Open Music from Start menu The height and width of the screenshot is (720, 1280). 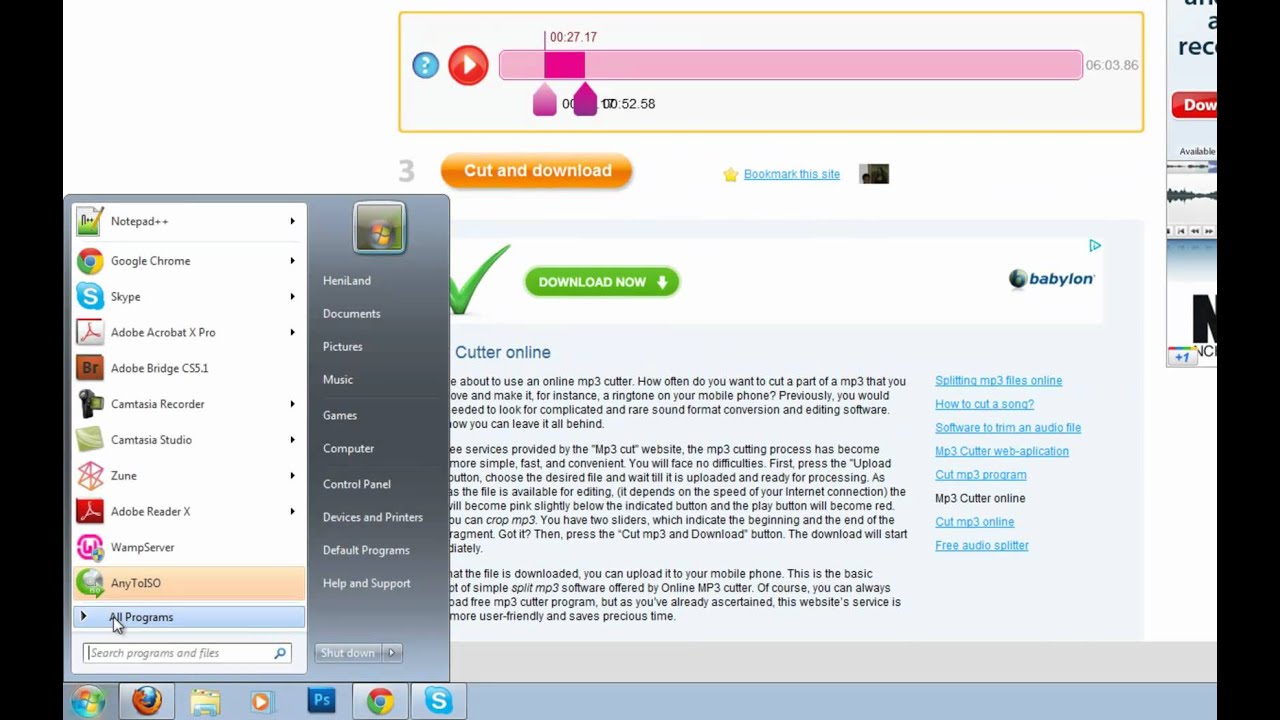(x=338, y=380)
